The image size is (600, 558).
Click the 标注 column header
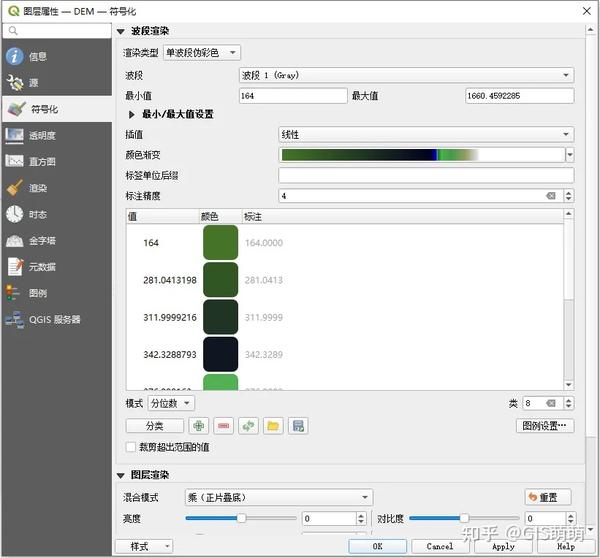point(403,217)
